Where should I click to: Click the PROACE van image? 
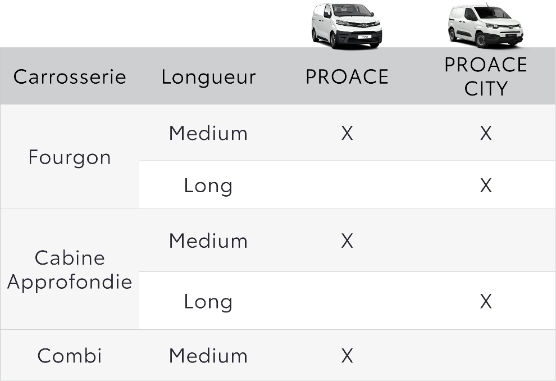(x=347, y=26)
